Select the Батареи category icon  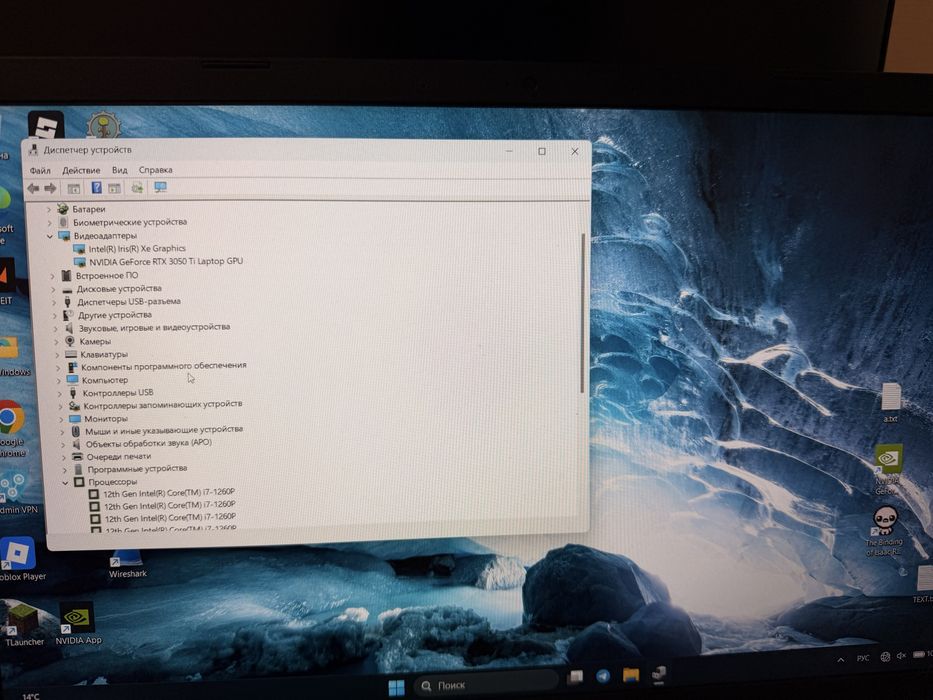(62, 209)
